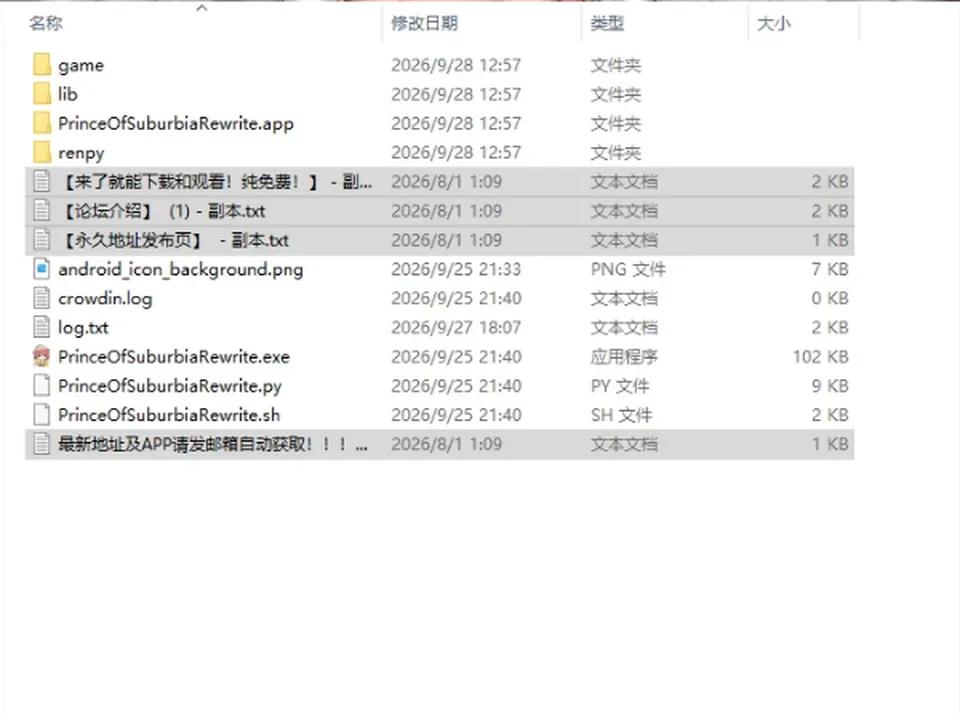The width and height of the screenshot is (960, 714).
Task: Select the 最新地址及APP请发邮箱自动获取 text file
Action: [440, 444]
